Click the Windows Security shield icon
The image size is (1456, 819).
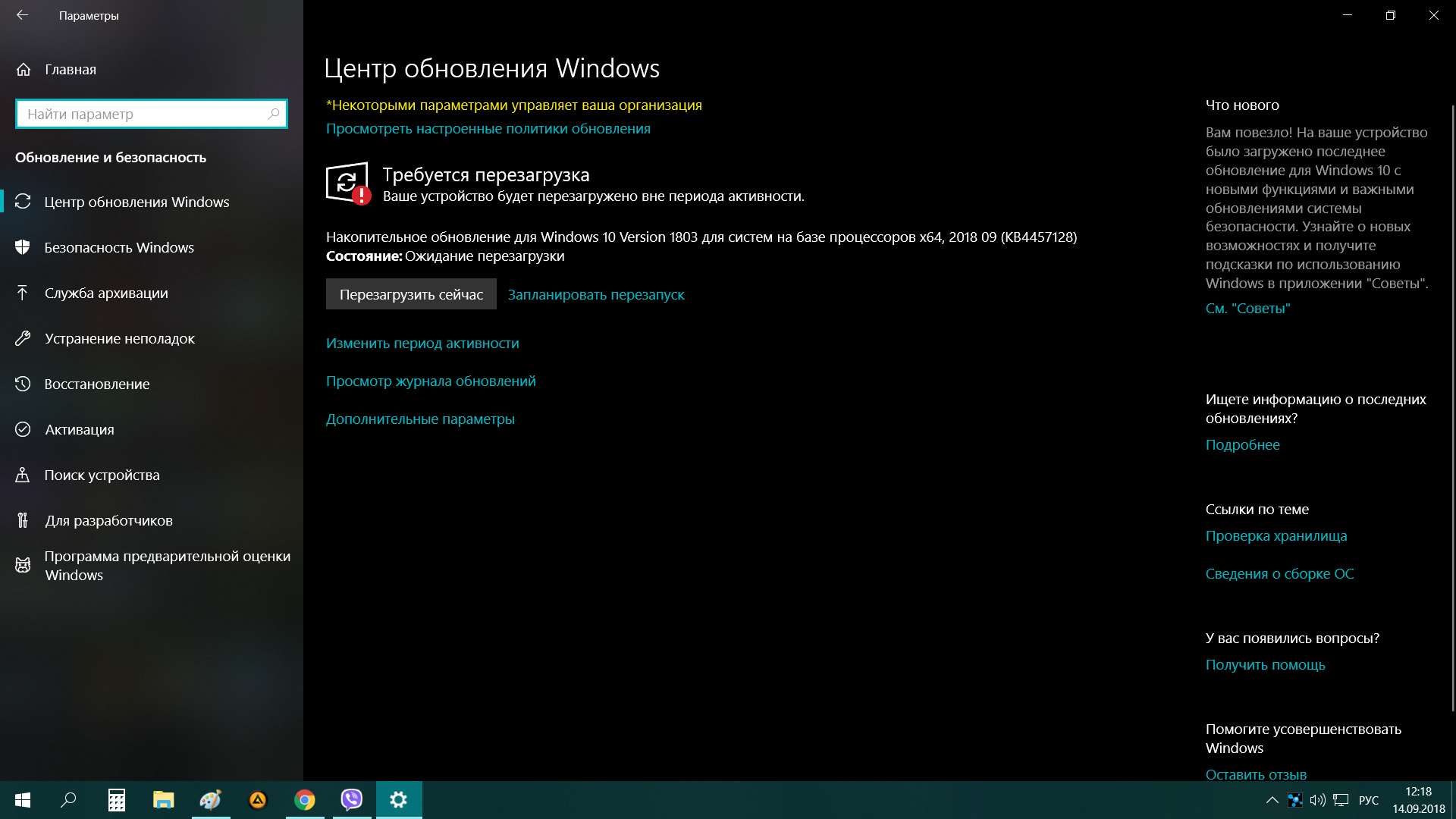23,247
